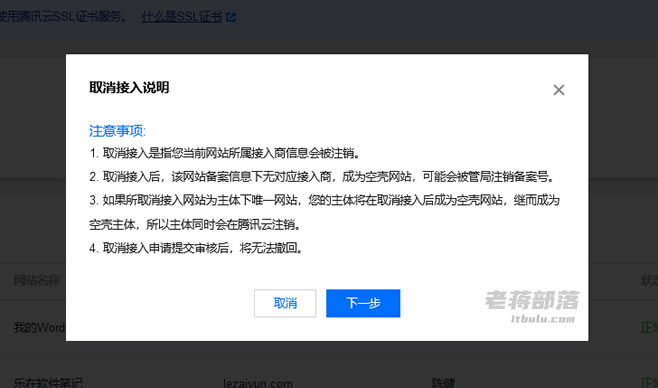Click 乐在软件笔记 row in background table
Screen dimensions: 658x388
(x=48, y=383)
